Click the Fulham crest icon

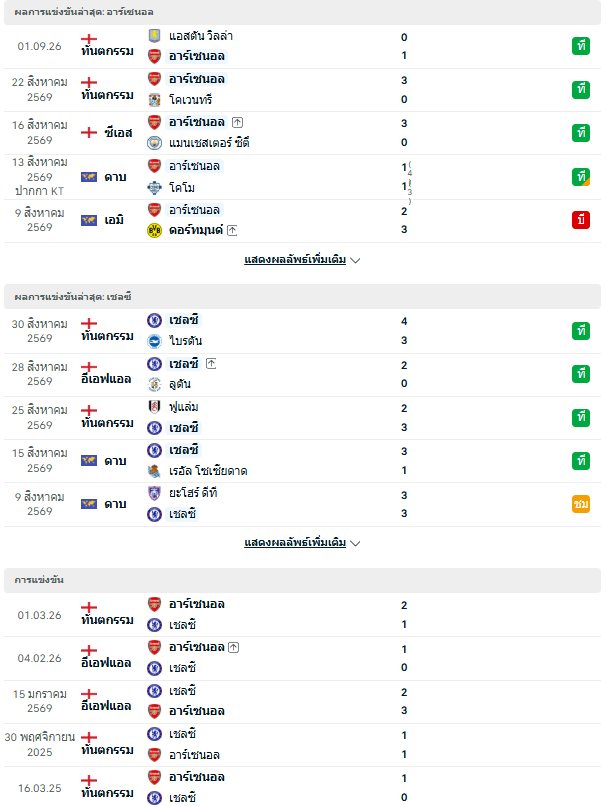154,407
